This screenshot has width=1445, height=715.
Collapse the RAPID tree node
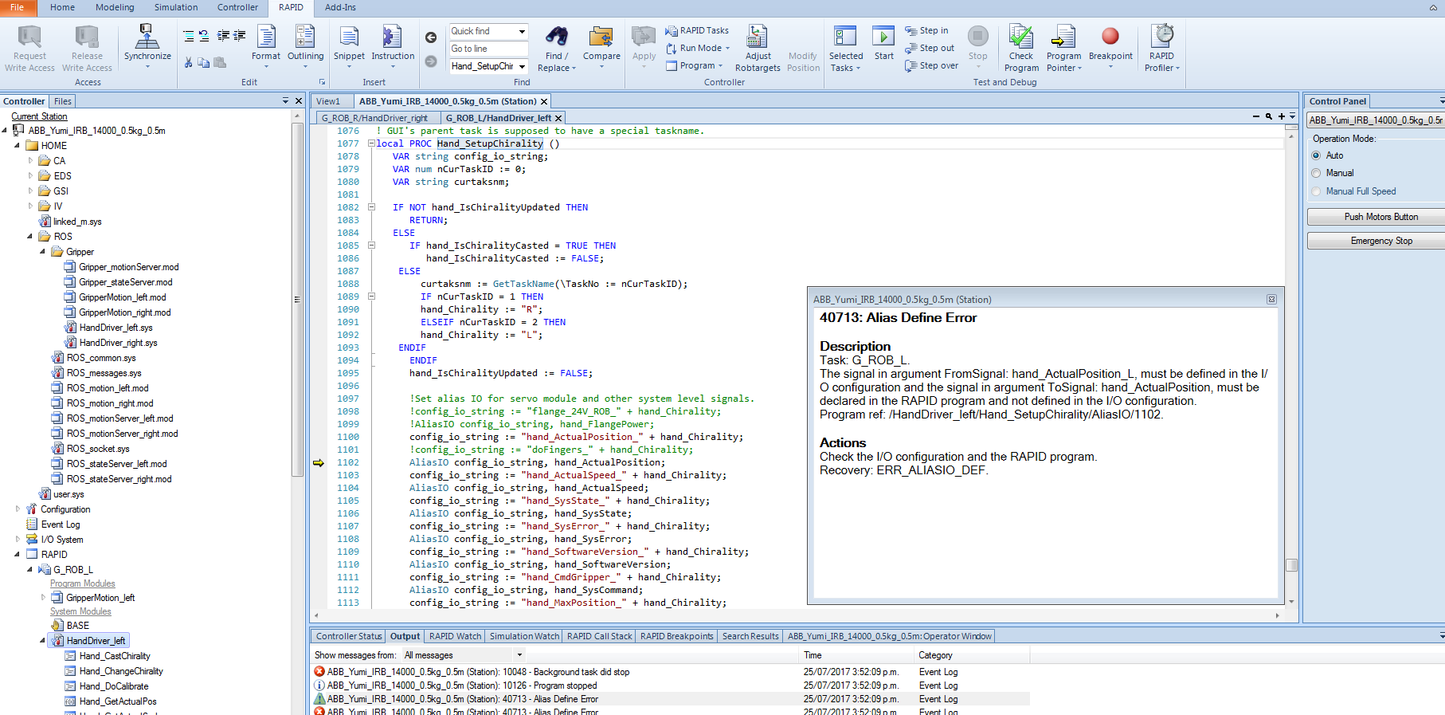[x=18, y=554]
